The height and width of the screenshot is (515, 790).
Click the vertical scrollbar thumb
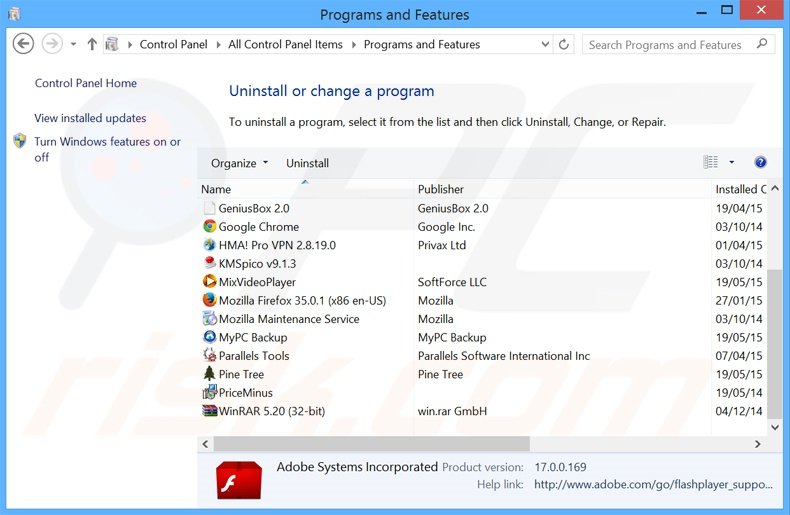(775, 343)
